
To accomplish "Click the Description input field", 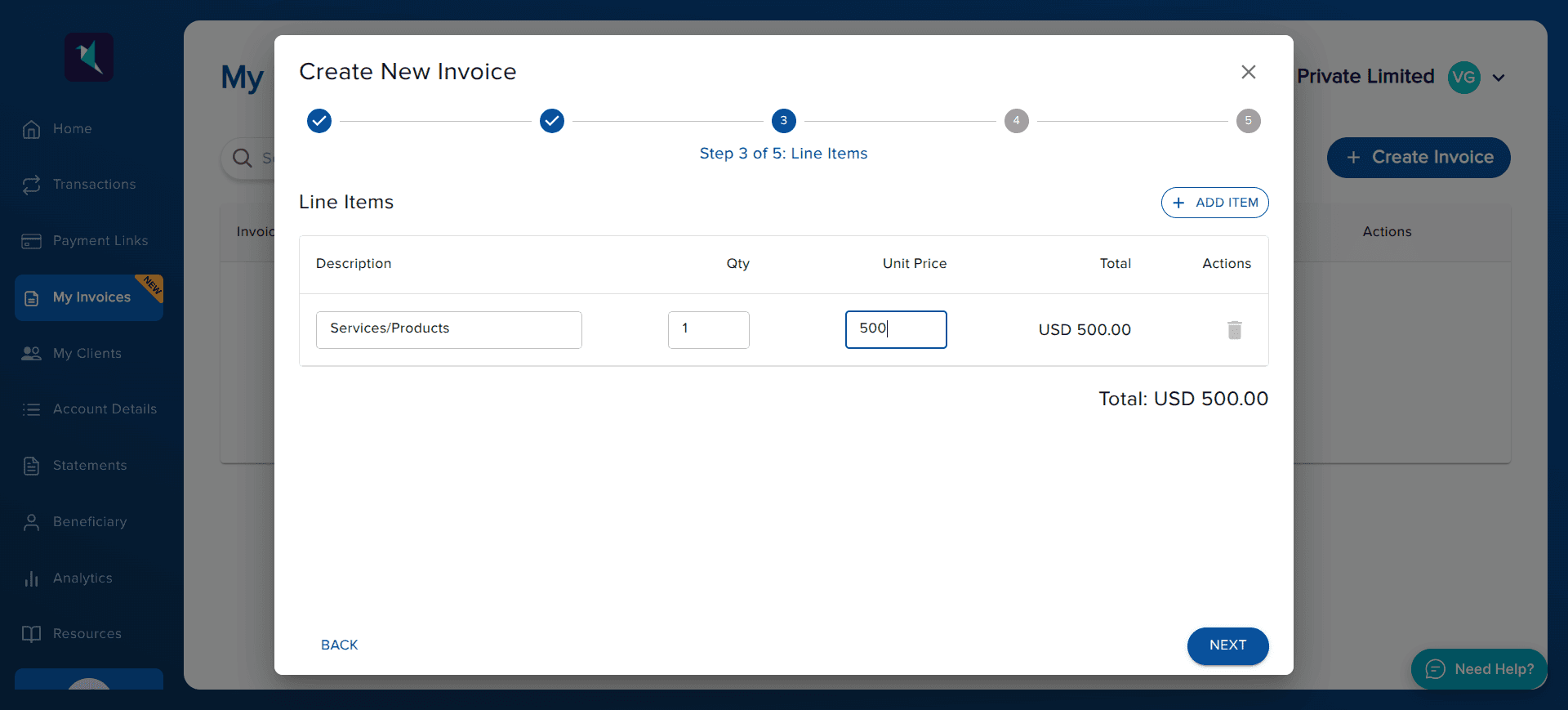I will point(448,329).
